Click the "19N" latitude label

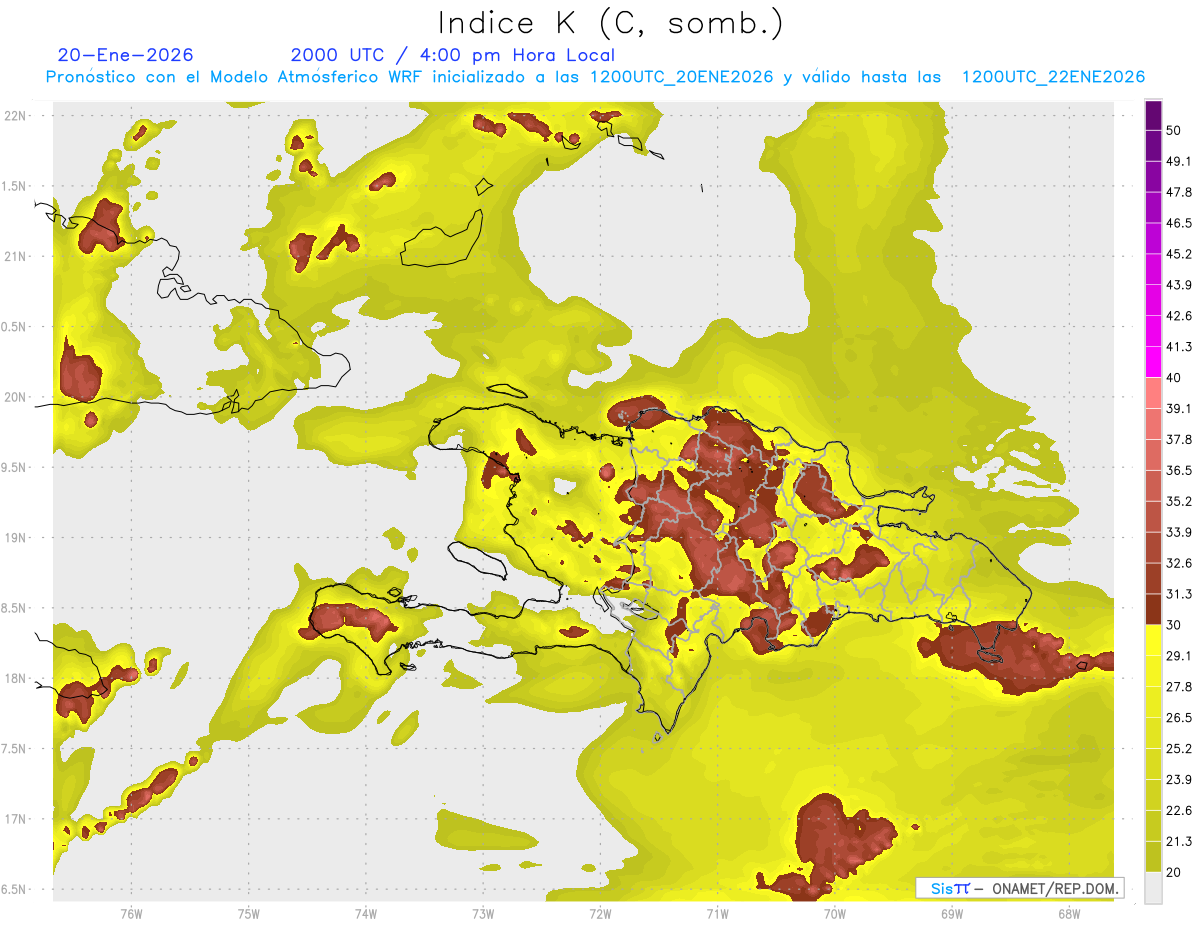click(x=15, y=538)
